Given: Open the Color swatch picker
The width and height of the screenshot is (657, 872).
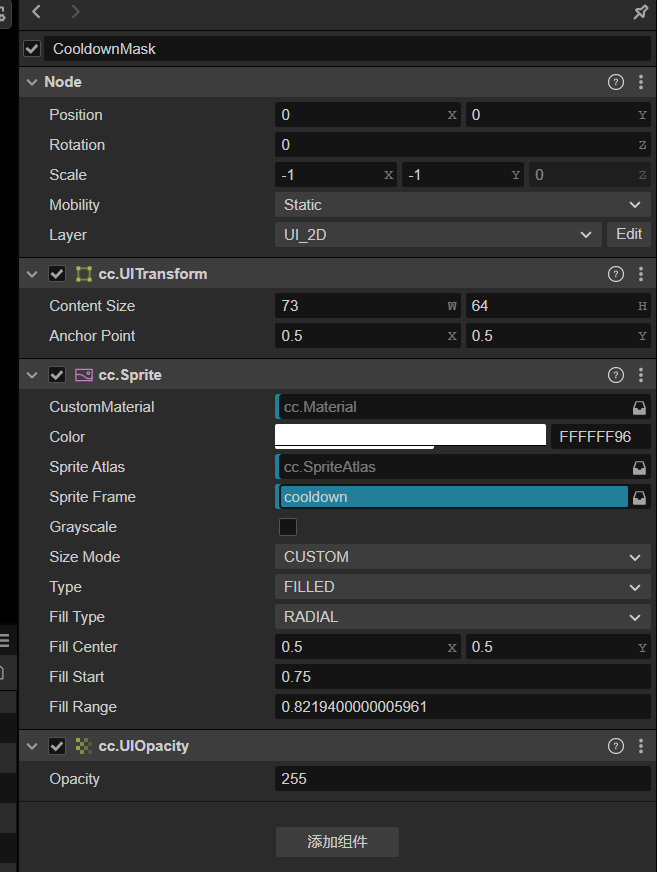Looking at the screenshot, I should click(x=410, y=437).
